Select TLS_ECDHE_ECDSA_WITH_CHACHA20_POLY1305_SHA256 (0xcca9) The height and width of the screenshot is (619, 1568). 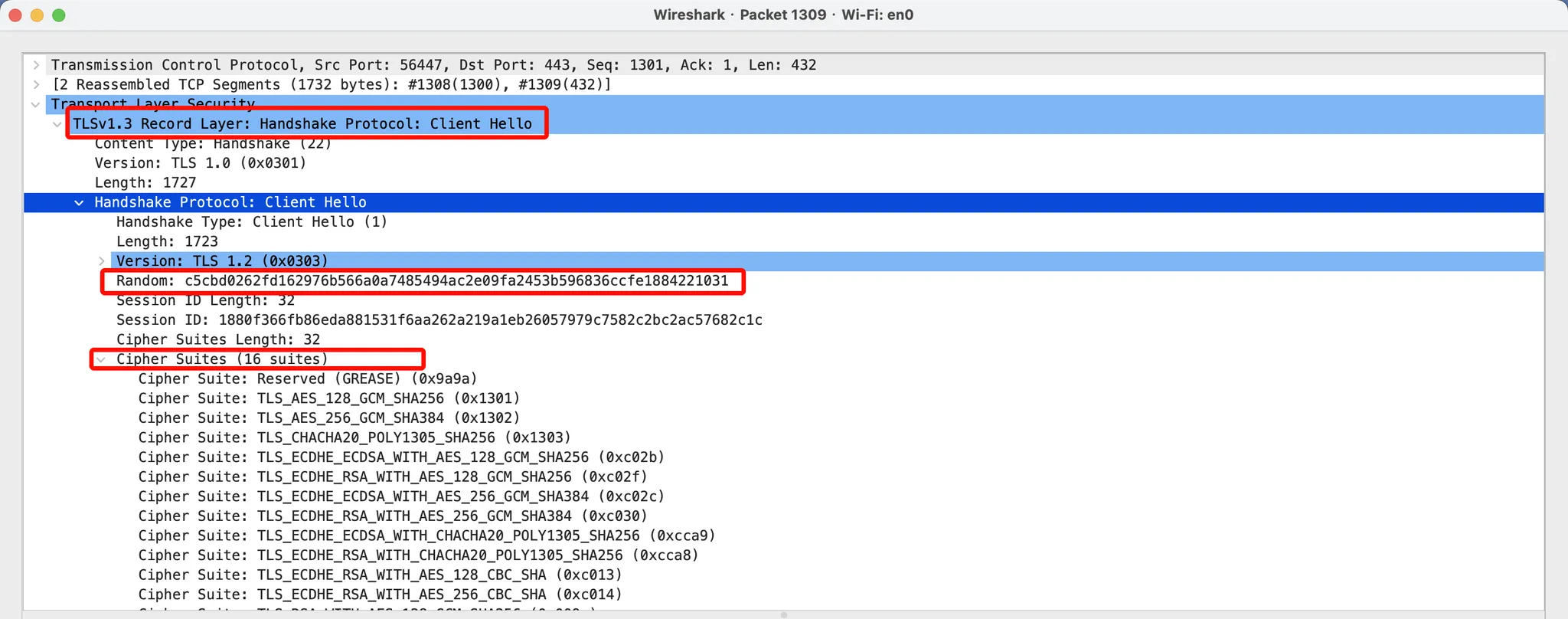coord(427,535)
